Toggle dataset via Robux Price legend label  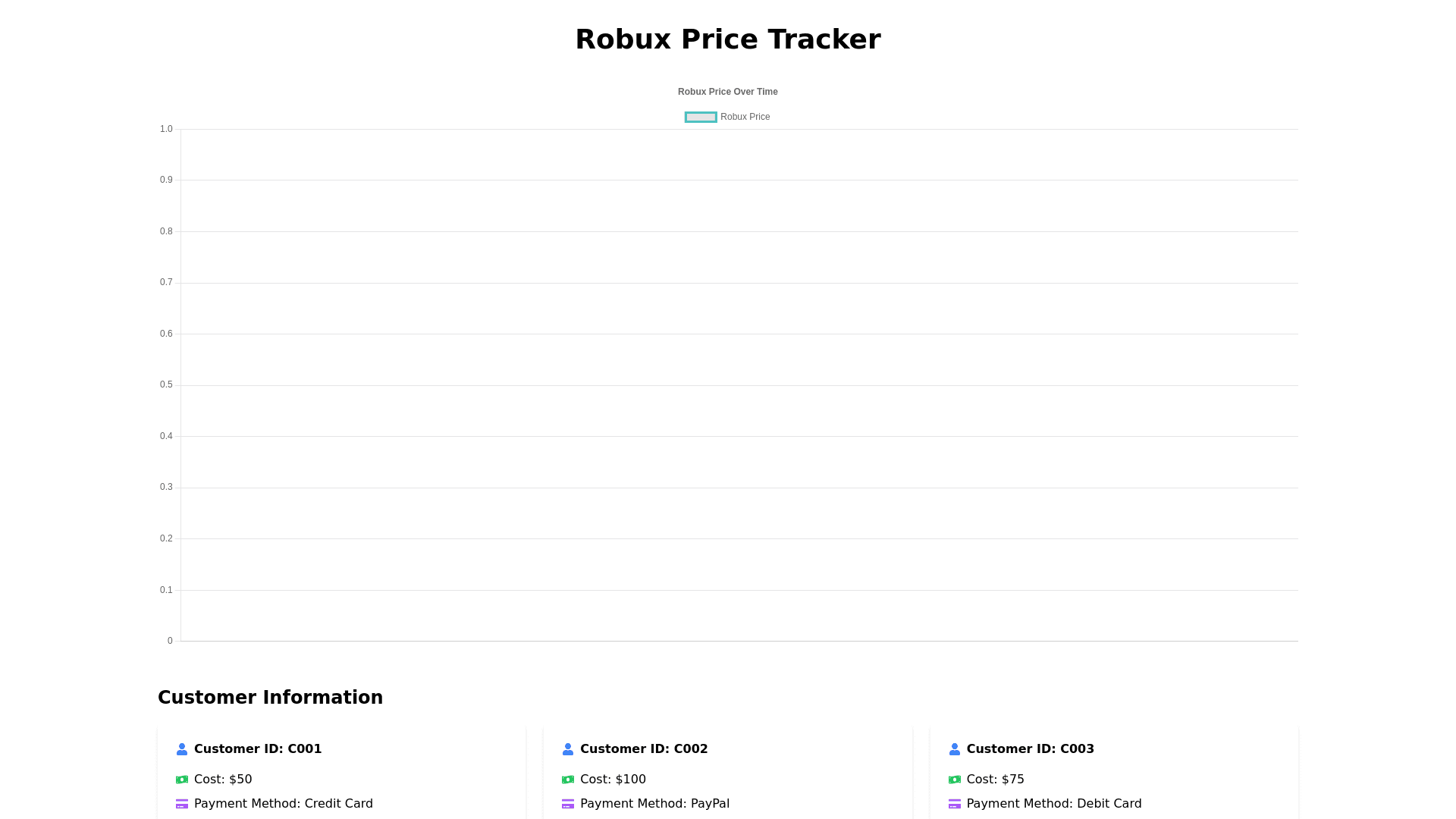click(x=745, y=118)
